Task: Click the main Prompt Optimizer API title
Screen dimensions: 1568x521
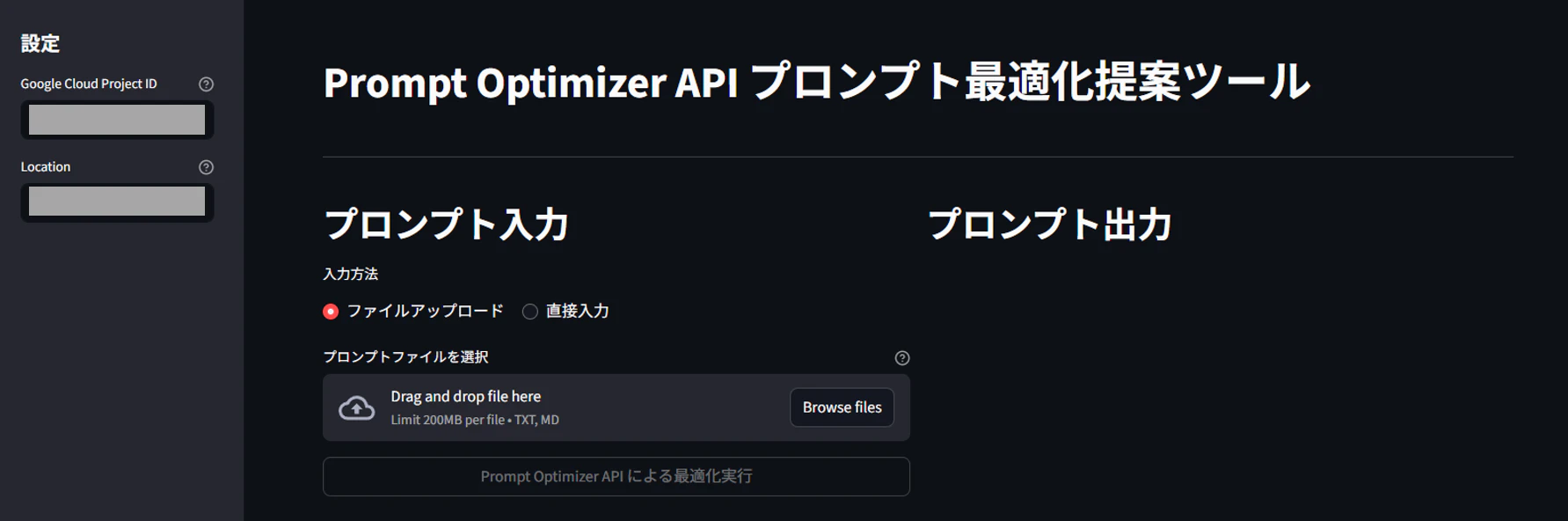Action: (x=817, y=82)
